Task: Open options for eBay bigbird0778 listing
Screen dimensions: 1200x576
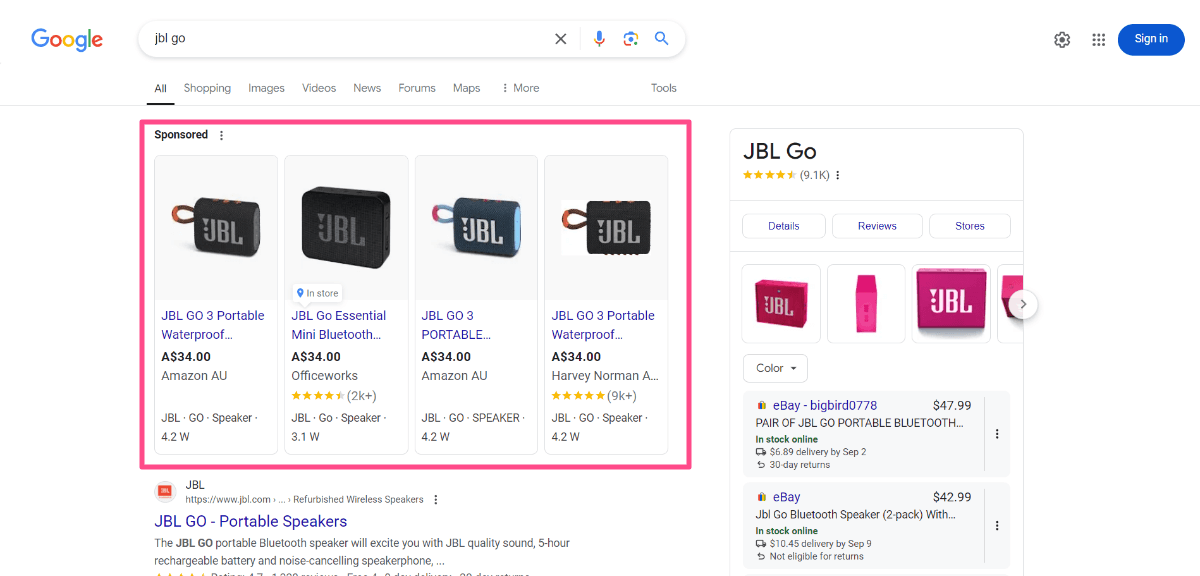Action: [x=996, y=434]
